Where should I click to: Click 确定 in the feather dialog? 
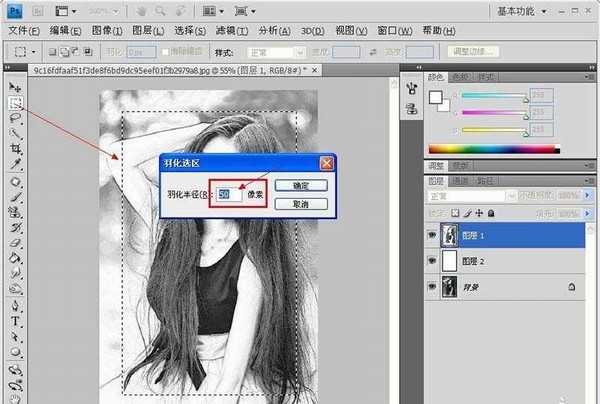pos(301,186)
